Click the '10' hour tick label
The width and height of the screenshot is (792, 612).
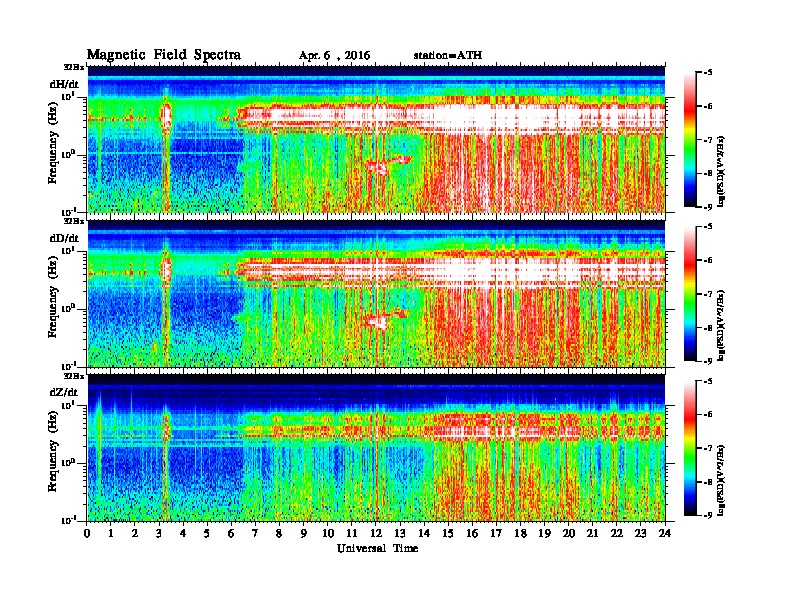click(328, 534)
